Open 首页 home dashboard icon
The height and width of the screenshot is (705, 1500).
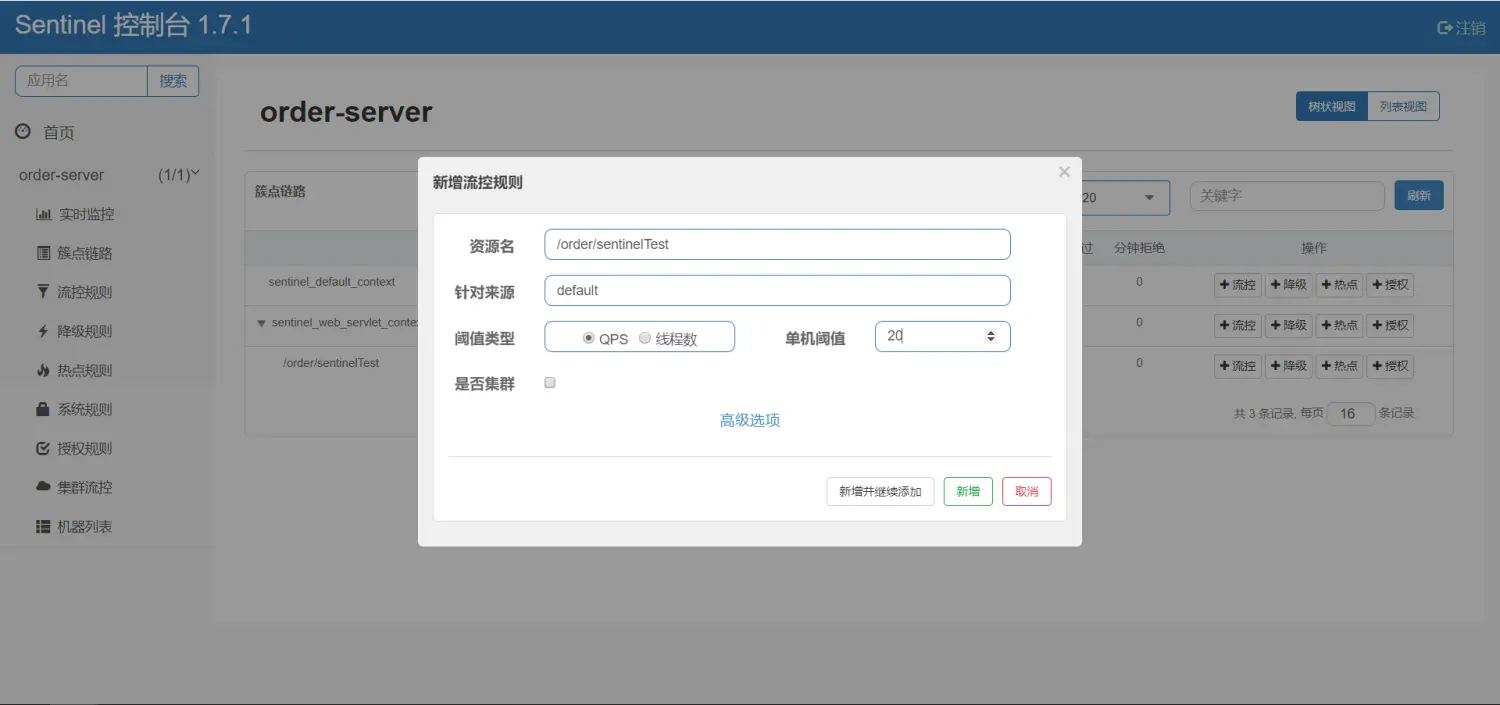(x=23, y=131)
